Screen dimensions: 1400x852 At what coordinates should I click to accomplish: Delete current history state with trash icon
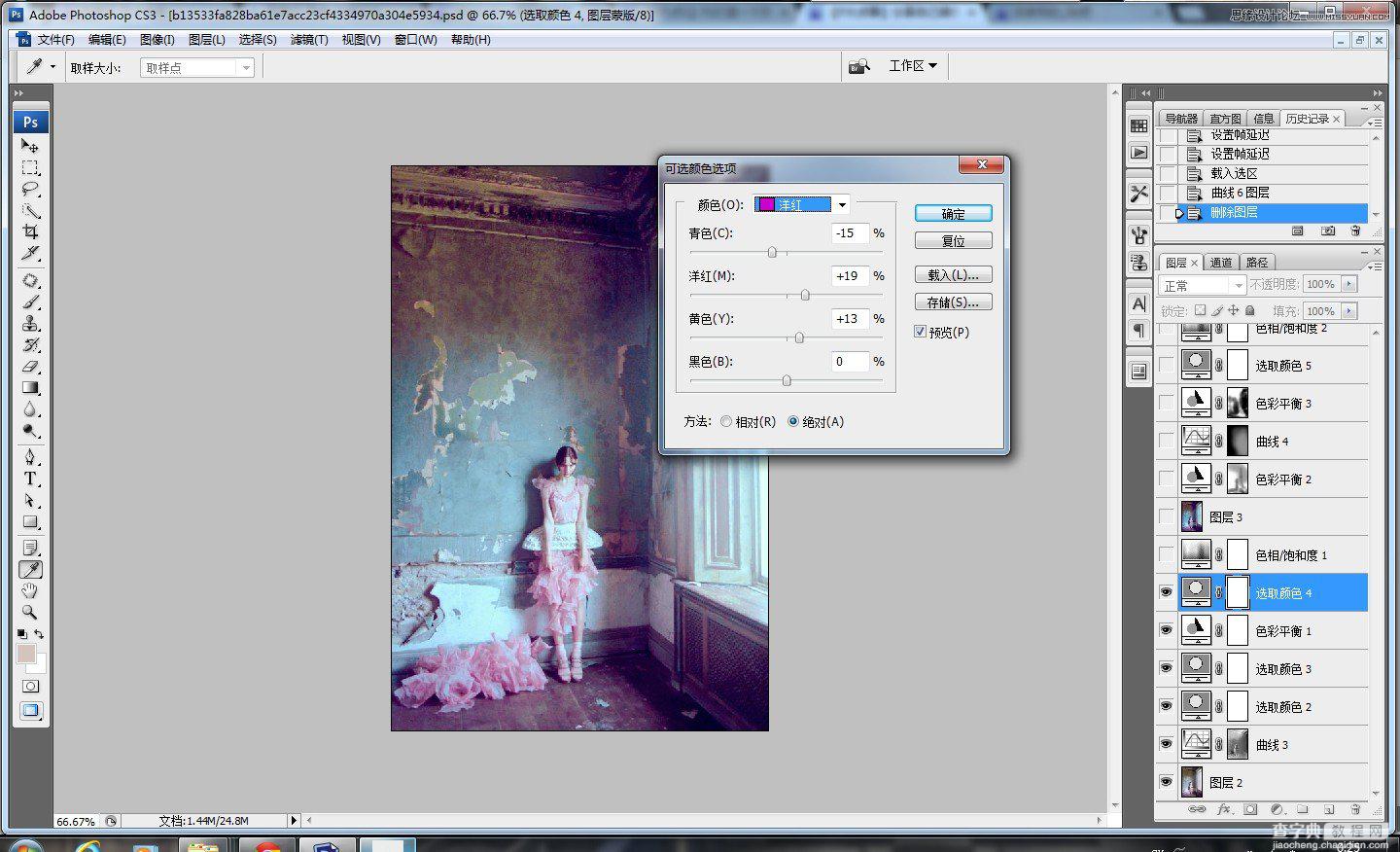[x=1355, y=231]
